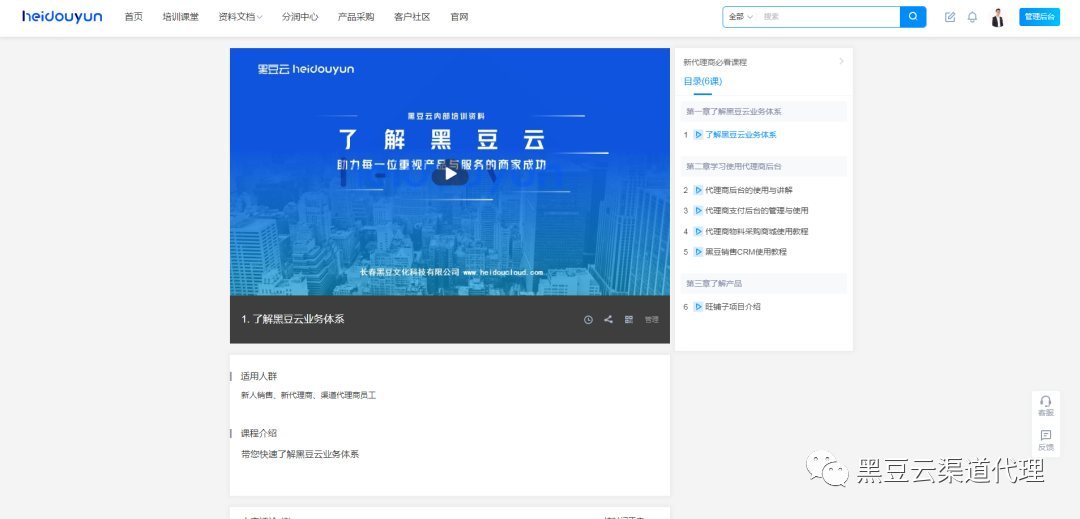This screenshot has height=519, width=1080.
Task: Click the blue search magnifier button
Action: click(913, 17)
